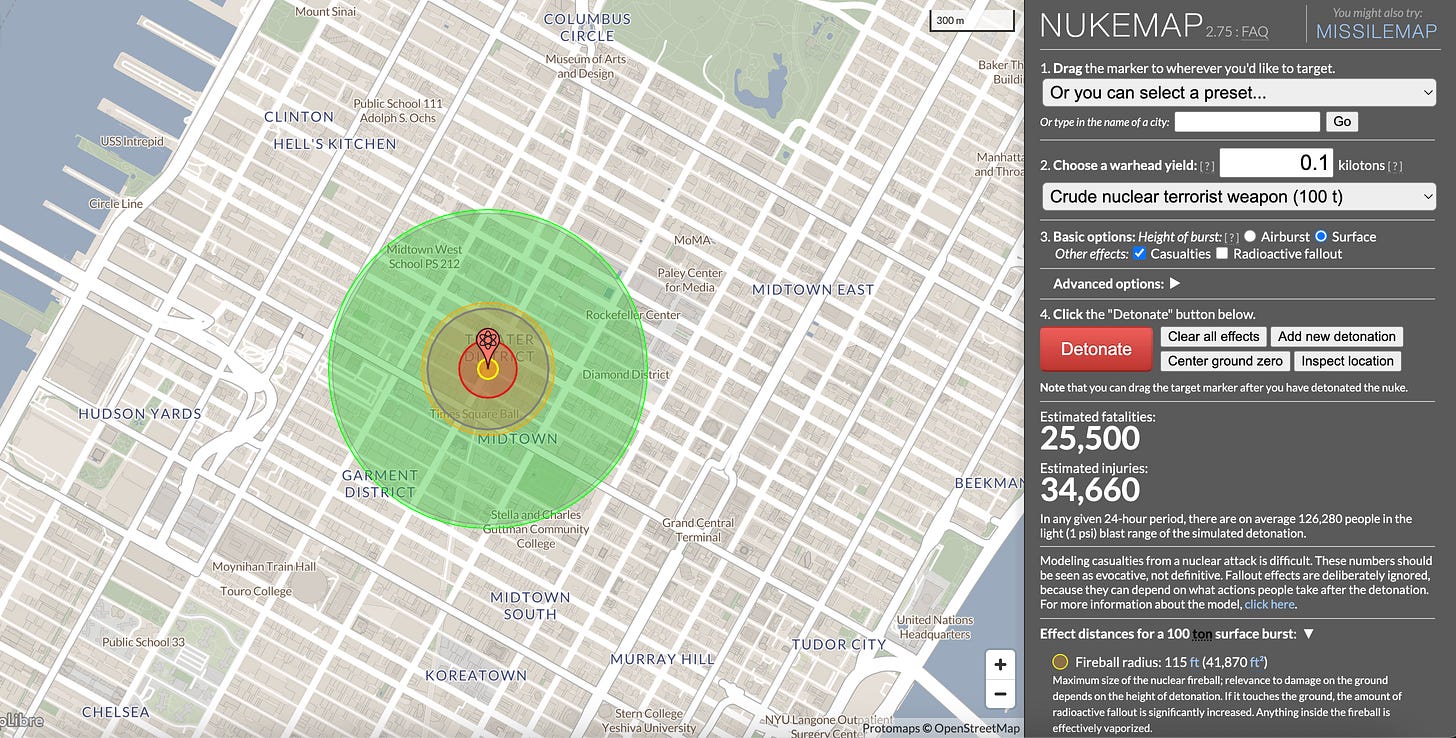Collapse the Effect distances section triangle
The height and width of the screenshot is (738, 1456).
(x=1308, y=633)
